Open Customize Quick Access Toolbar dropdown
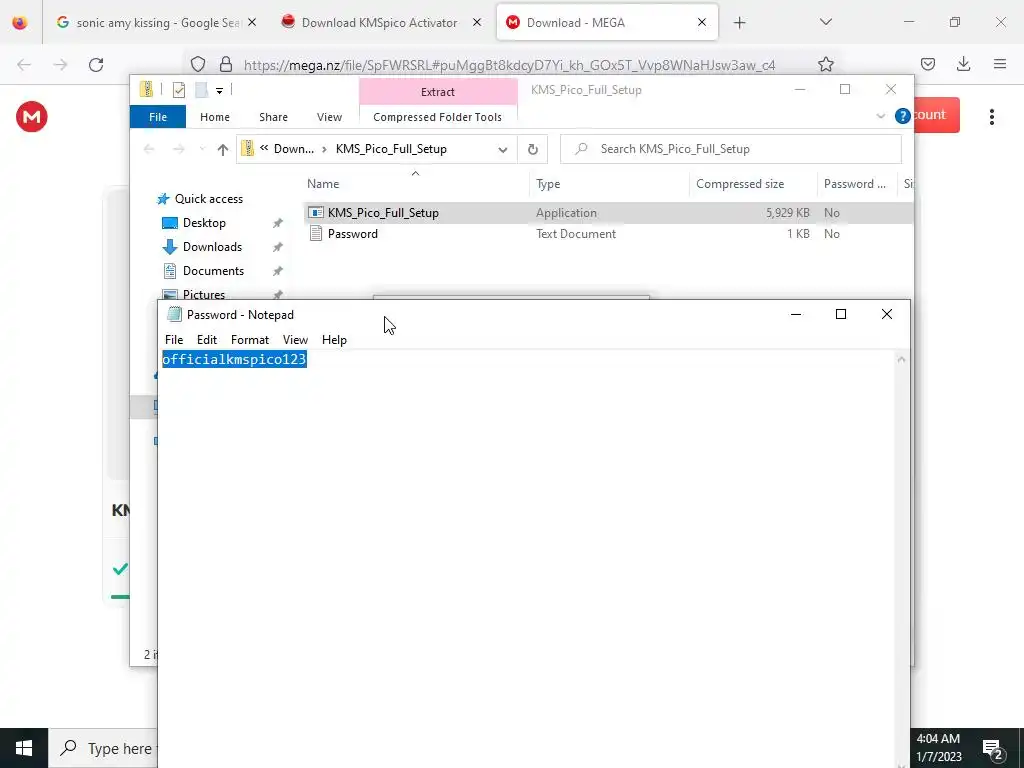 pyautogui.click(x=219, y=91)
